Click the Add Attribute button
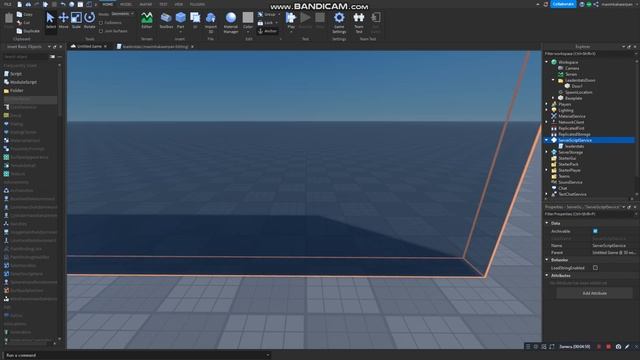The image size is (640, 360). pos(594,293)
